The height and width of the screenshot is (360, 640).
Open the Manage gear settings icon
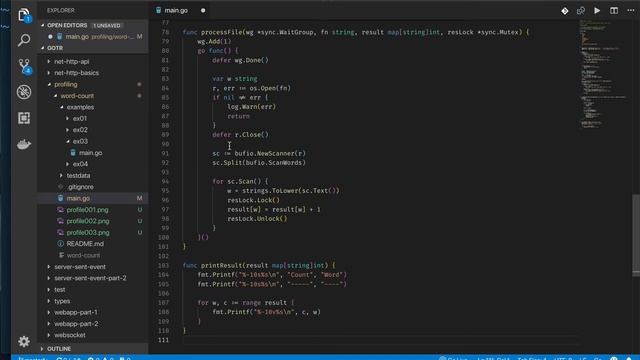click(24, 341)
